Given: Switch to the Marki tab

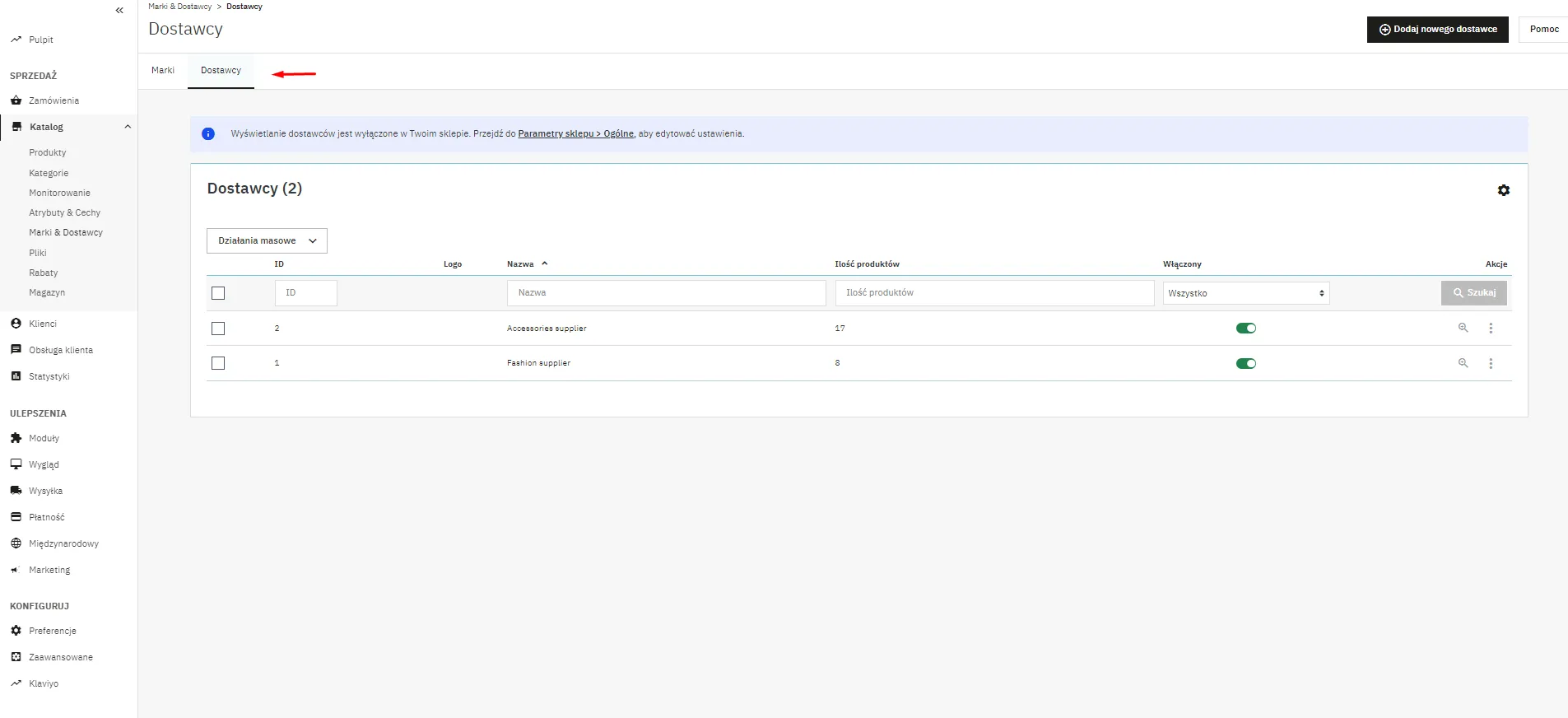Looking at the screenshot, I should [x=163, y=71].
